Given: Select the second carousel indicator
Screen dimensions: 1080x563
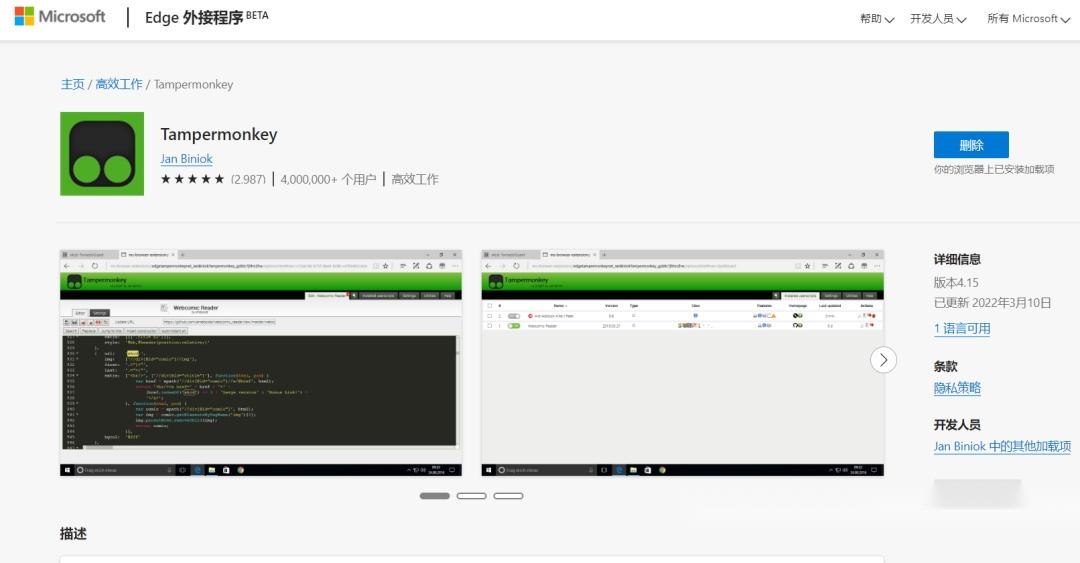Looking at the screenshot, I should (x=471, y=495).
